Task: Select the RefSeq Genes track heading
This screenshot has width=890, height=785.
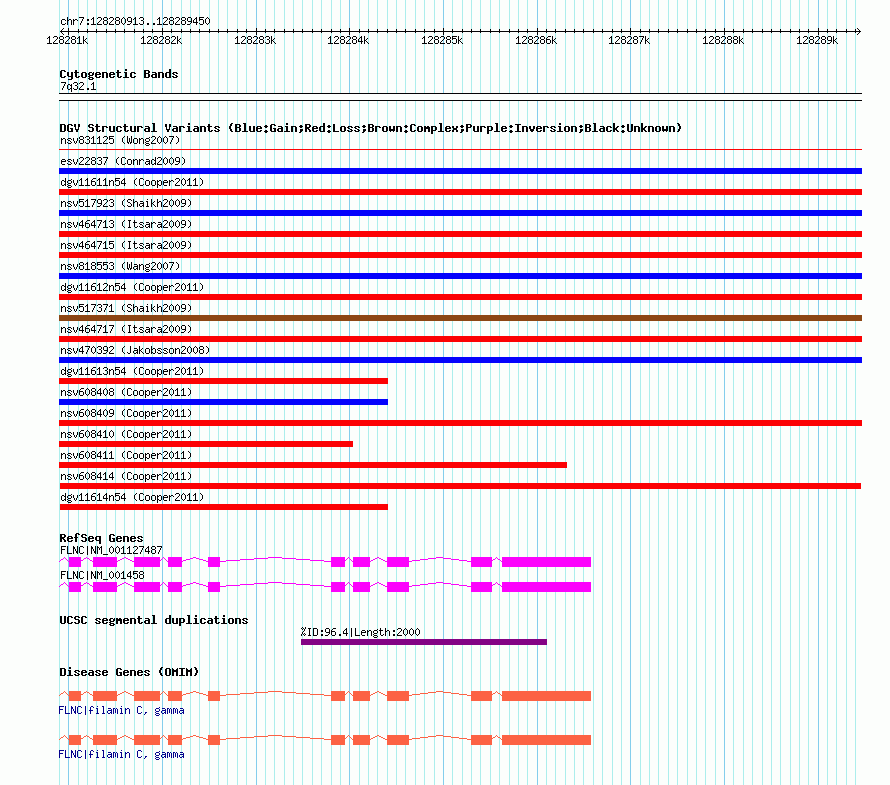Action: pos(101,538)
